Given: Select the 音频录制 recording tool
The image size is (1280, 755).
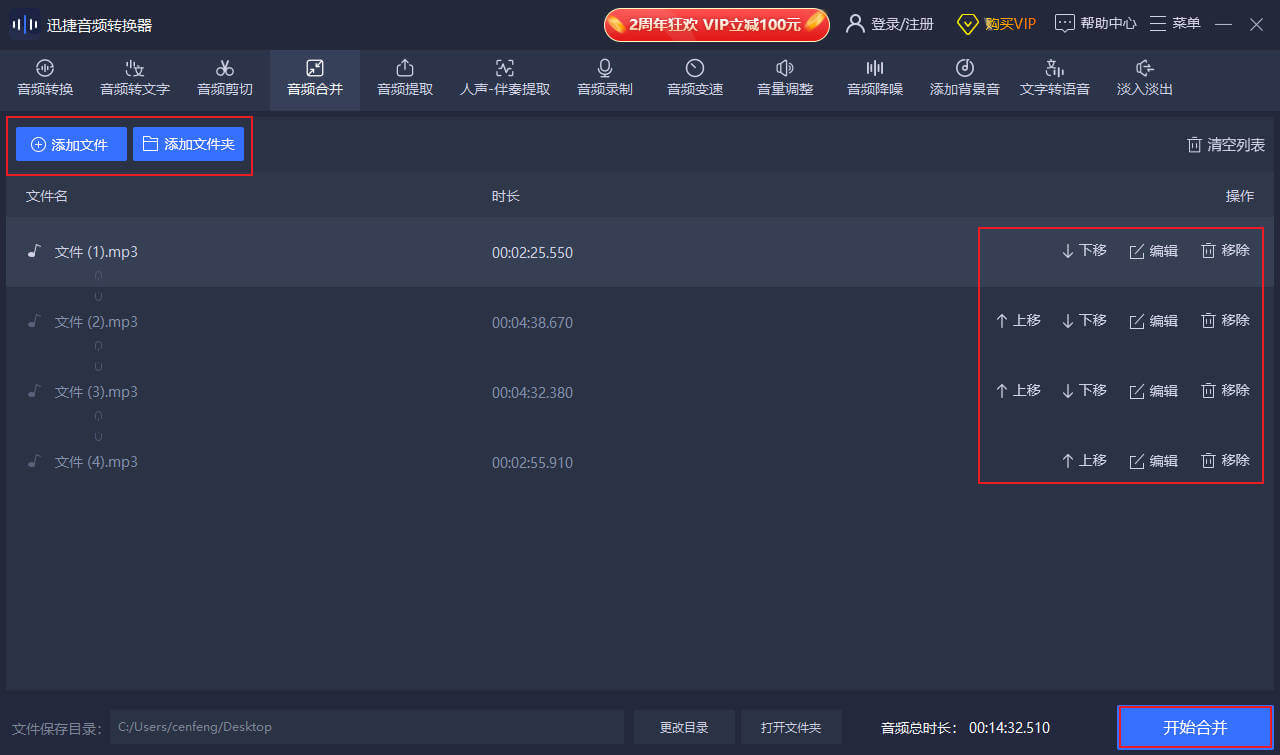Looking at the screenshot, I should (605, 79).
